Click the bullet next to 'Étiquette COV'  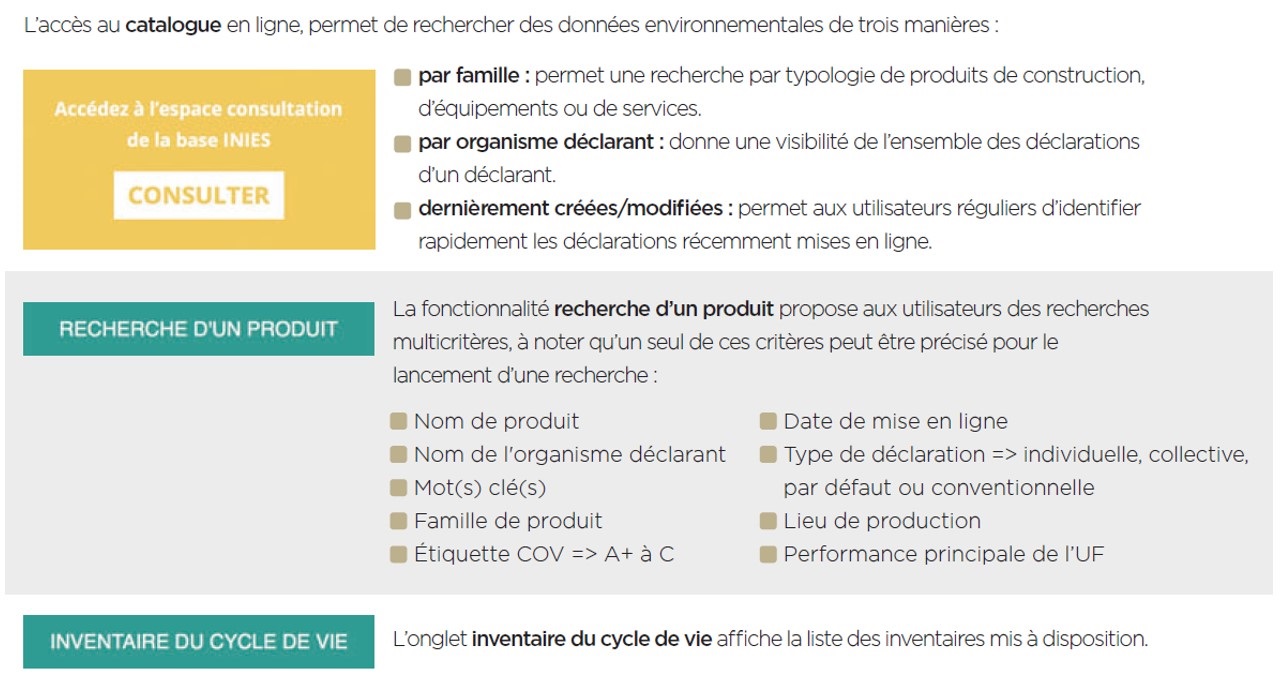pyautogui.click(x=399, y=553)
